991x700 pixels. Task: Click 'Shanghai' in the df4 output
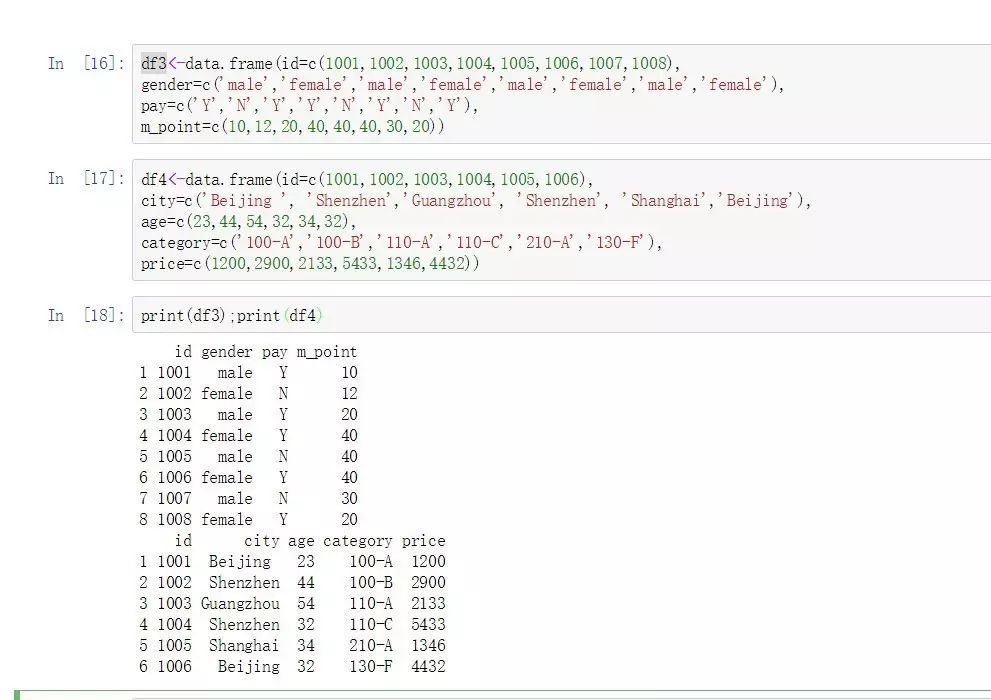pyautogui.click(x=244, y=645)
